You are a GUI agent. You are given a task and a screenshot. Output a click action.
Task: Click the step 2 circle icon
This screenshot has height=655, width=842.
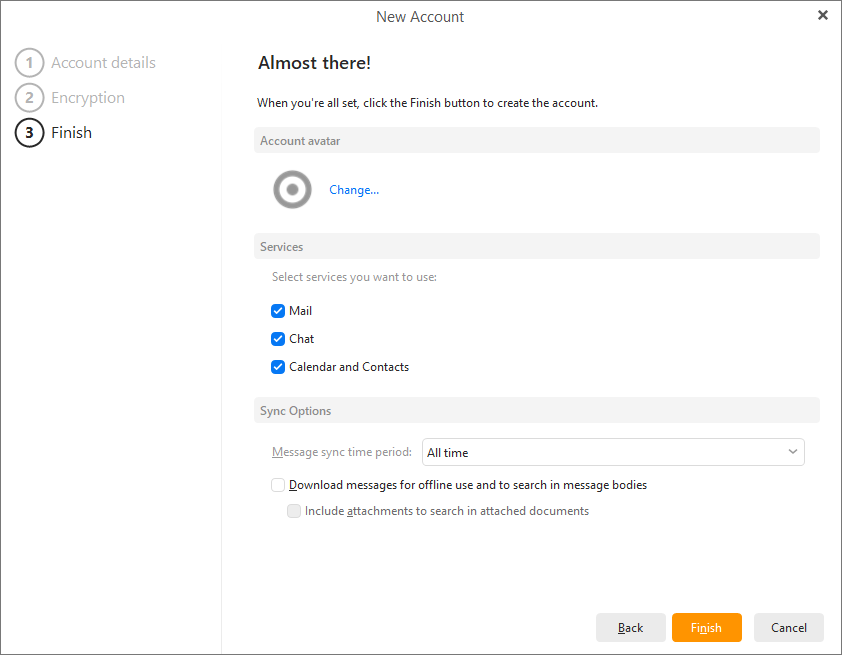tap(30, 98)
